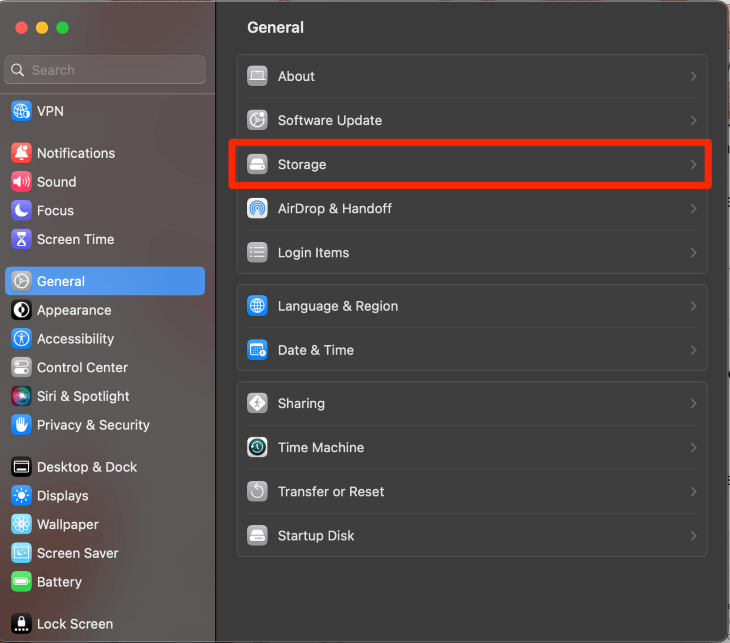Go to Desktop & Dock settings
Screen dimensions: 730x643
click(87, 467)
